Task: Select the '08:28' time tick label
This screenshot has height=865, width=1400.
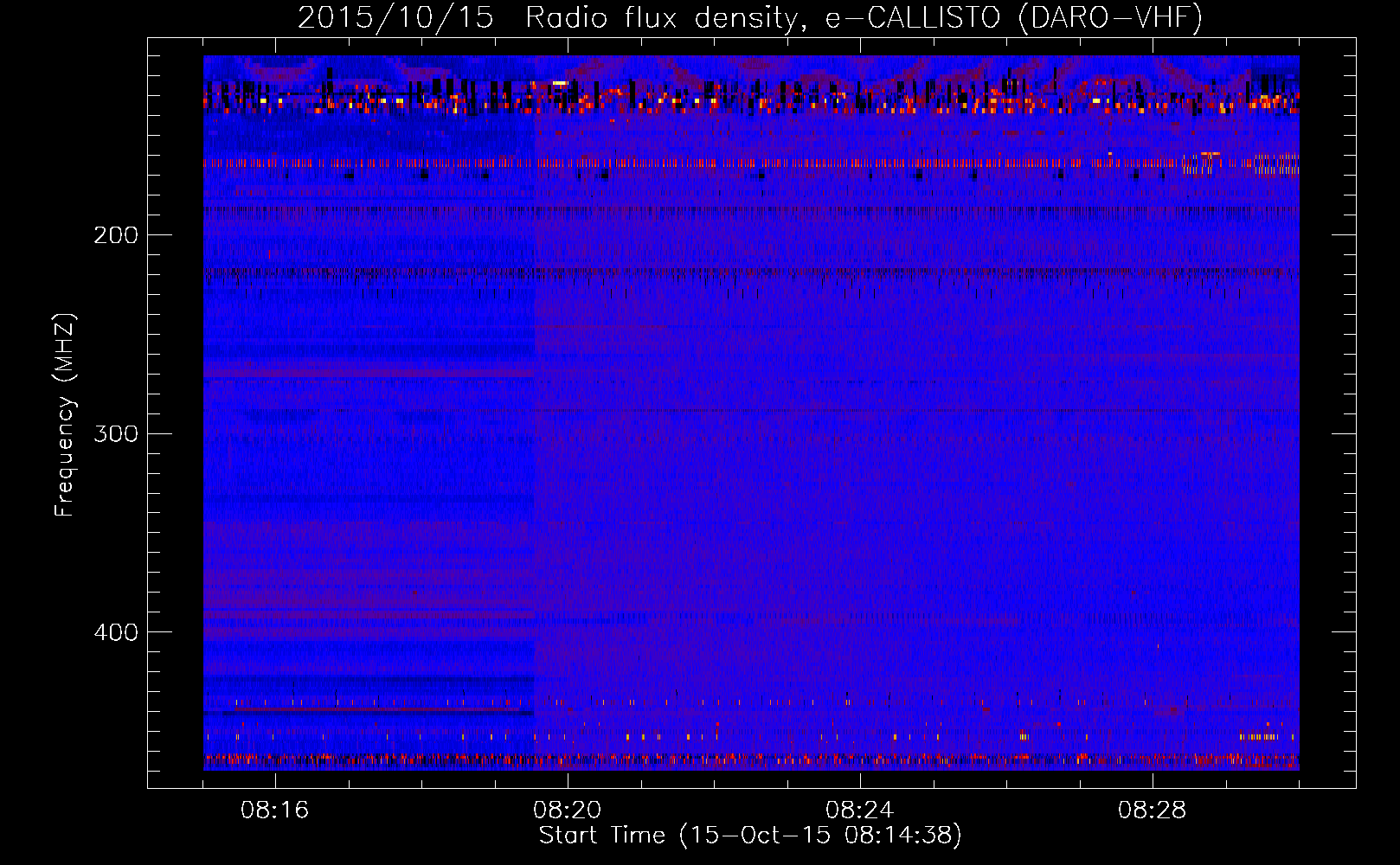Action: tap(1153, 811)
